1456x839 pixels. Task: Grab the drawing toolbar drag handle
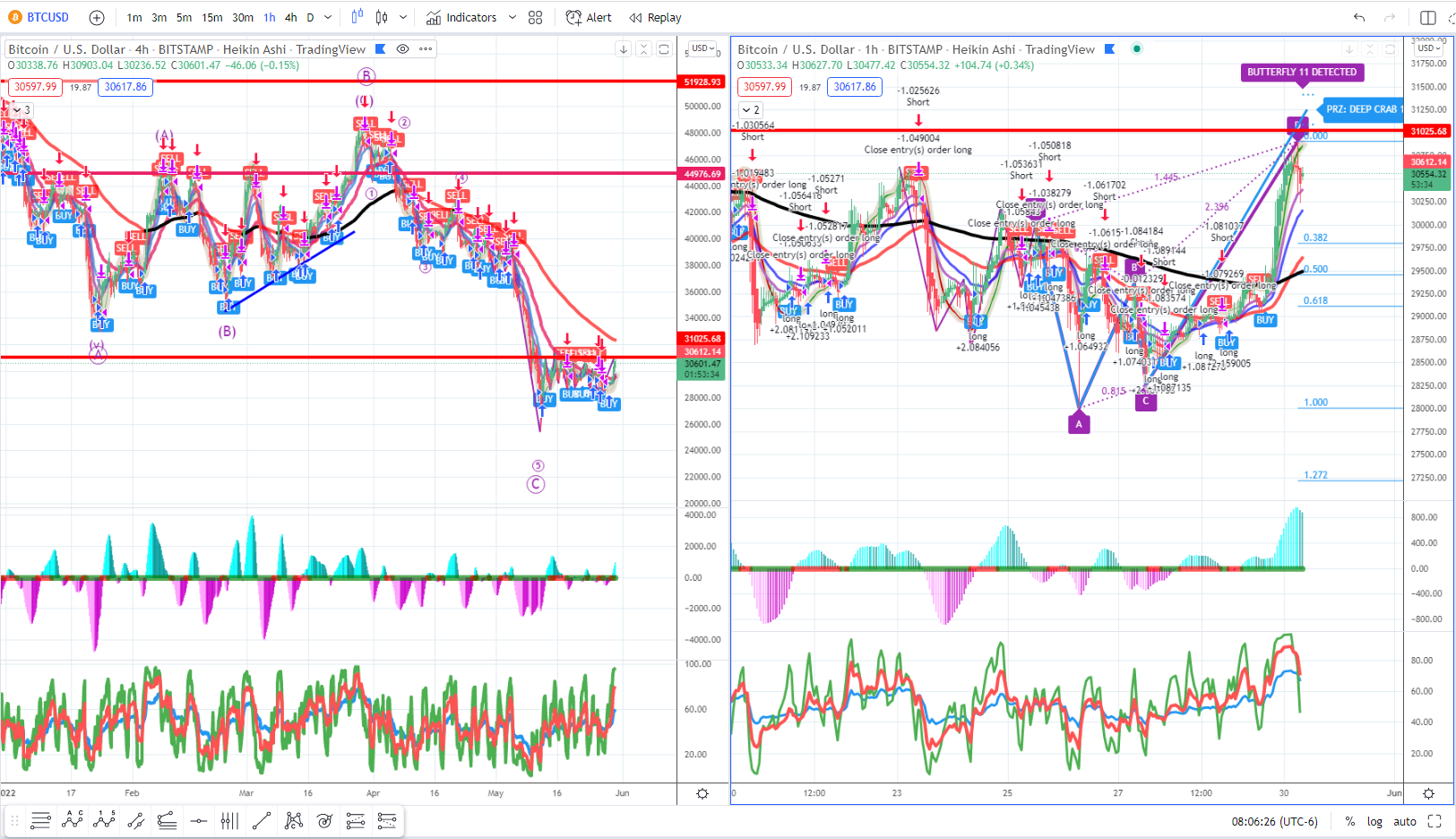coord(14,820)
